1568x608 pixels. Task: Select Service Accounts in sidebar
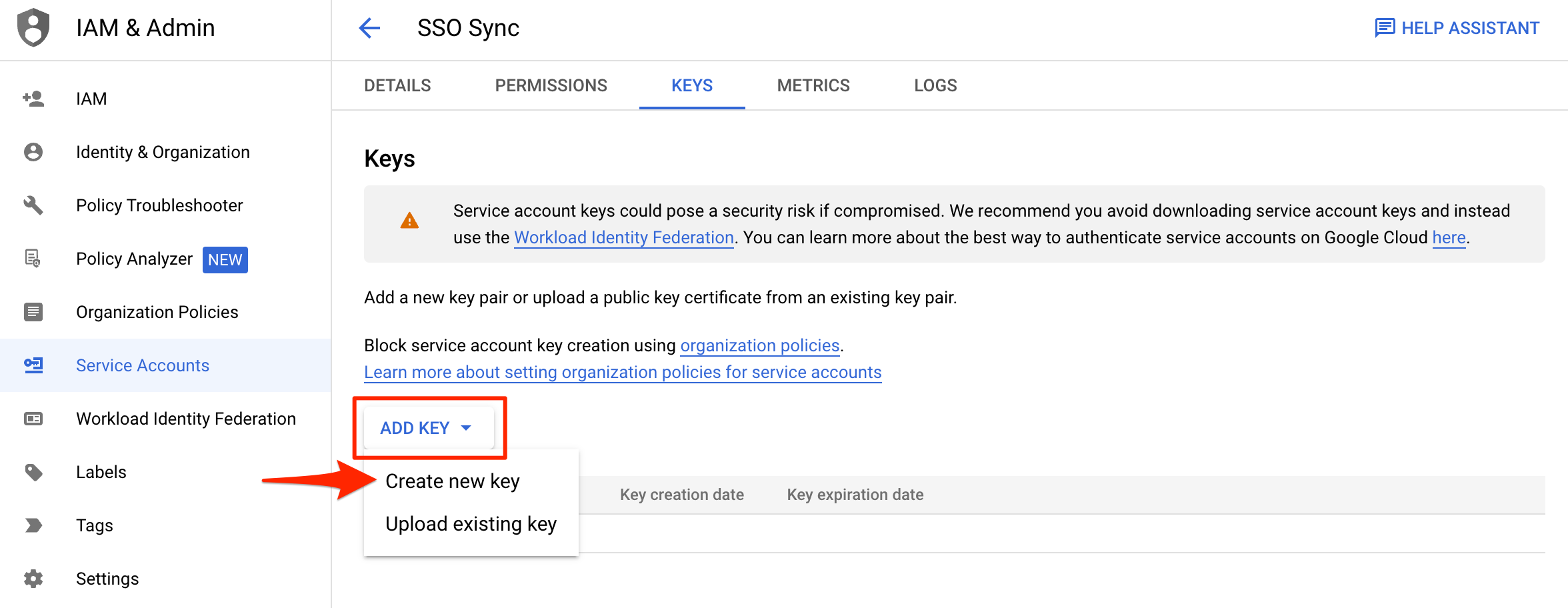tap(165, 365)
